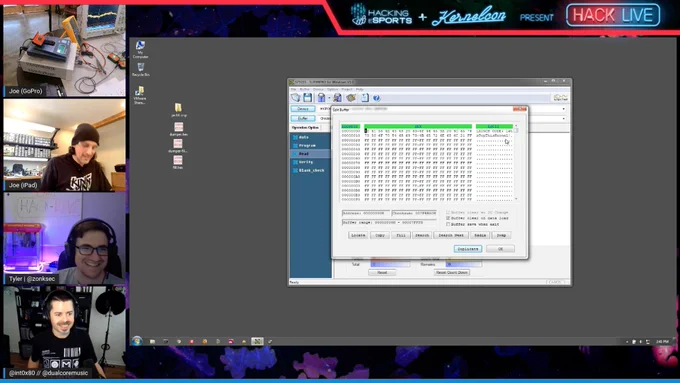Click the Locate button in Edit Buffer
This screenshot has width=680, height=383.
tap(358, 235)
